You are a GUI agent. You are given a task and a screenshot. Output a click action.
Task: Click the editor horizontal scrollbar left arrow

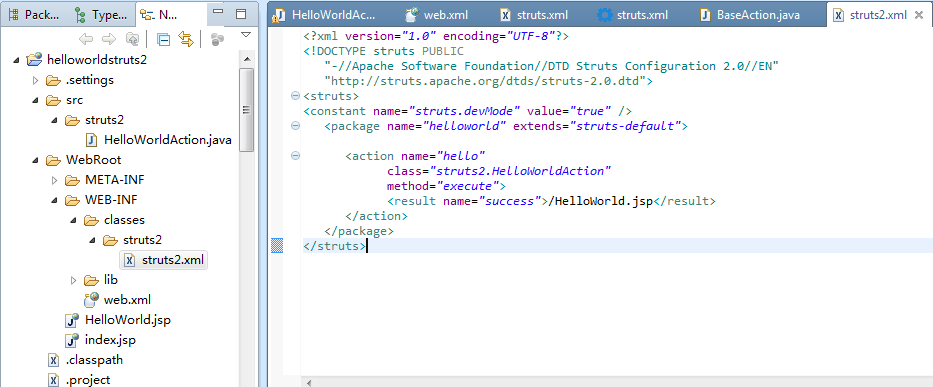click(x=308, y=382)
